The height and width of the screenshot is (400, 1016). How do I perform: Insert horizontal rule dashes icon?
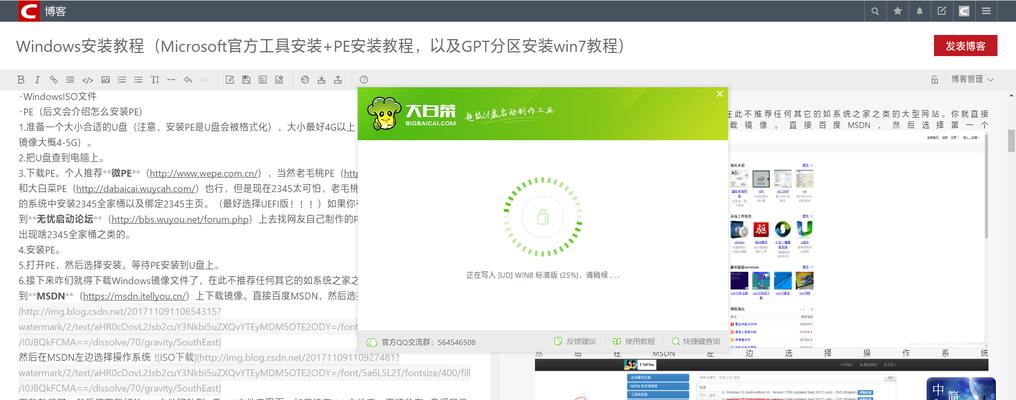click(x=171, y=80)
